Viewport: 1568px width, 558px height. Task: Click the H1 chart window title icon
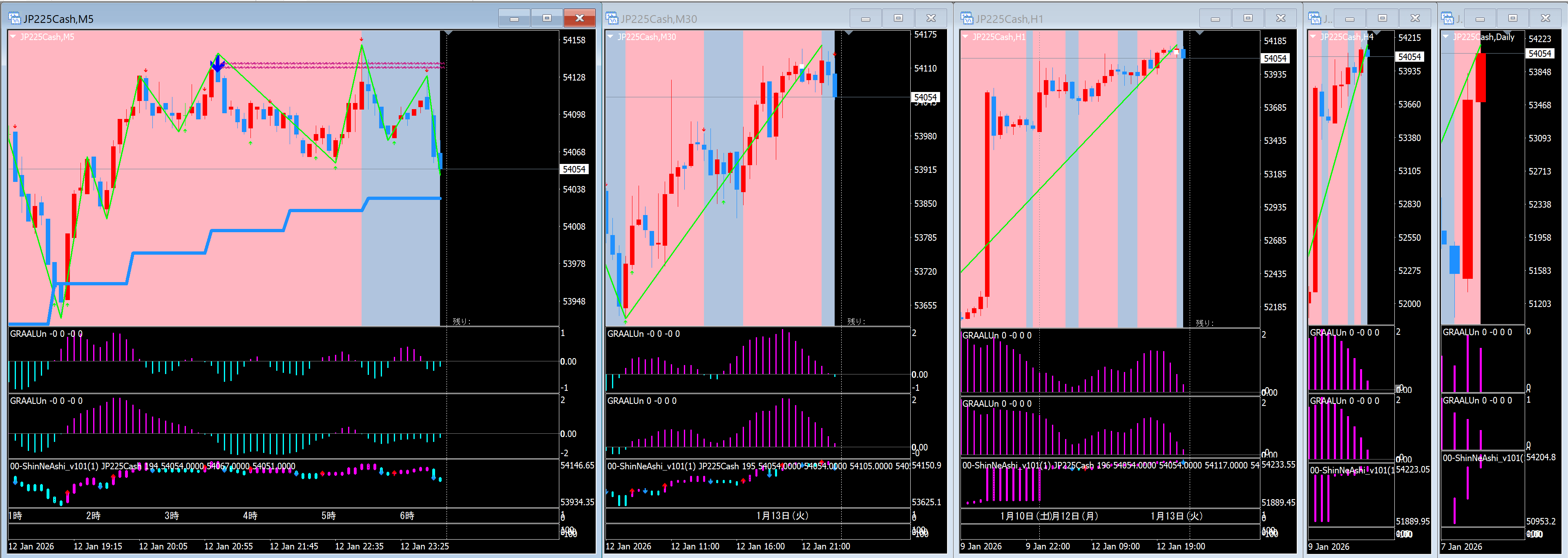click(967, 19)
